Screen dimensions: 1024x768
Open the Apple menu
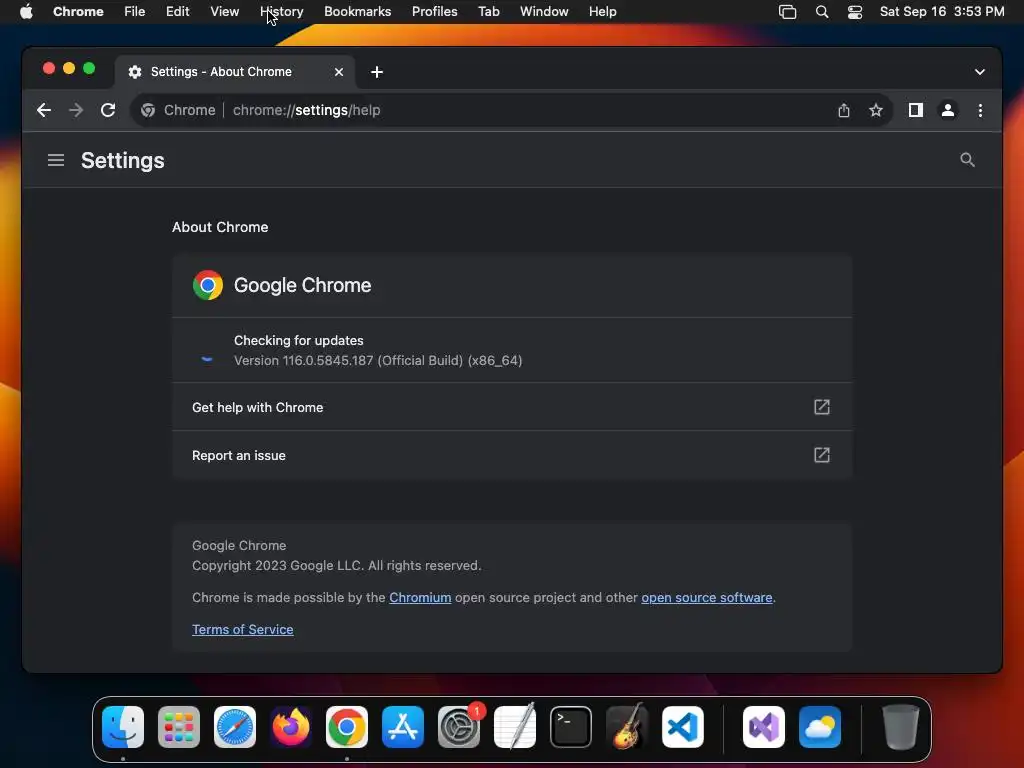[26, 12]
